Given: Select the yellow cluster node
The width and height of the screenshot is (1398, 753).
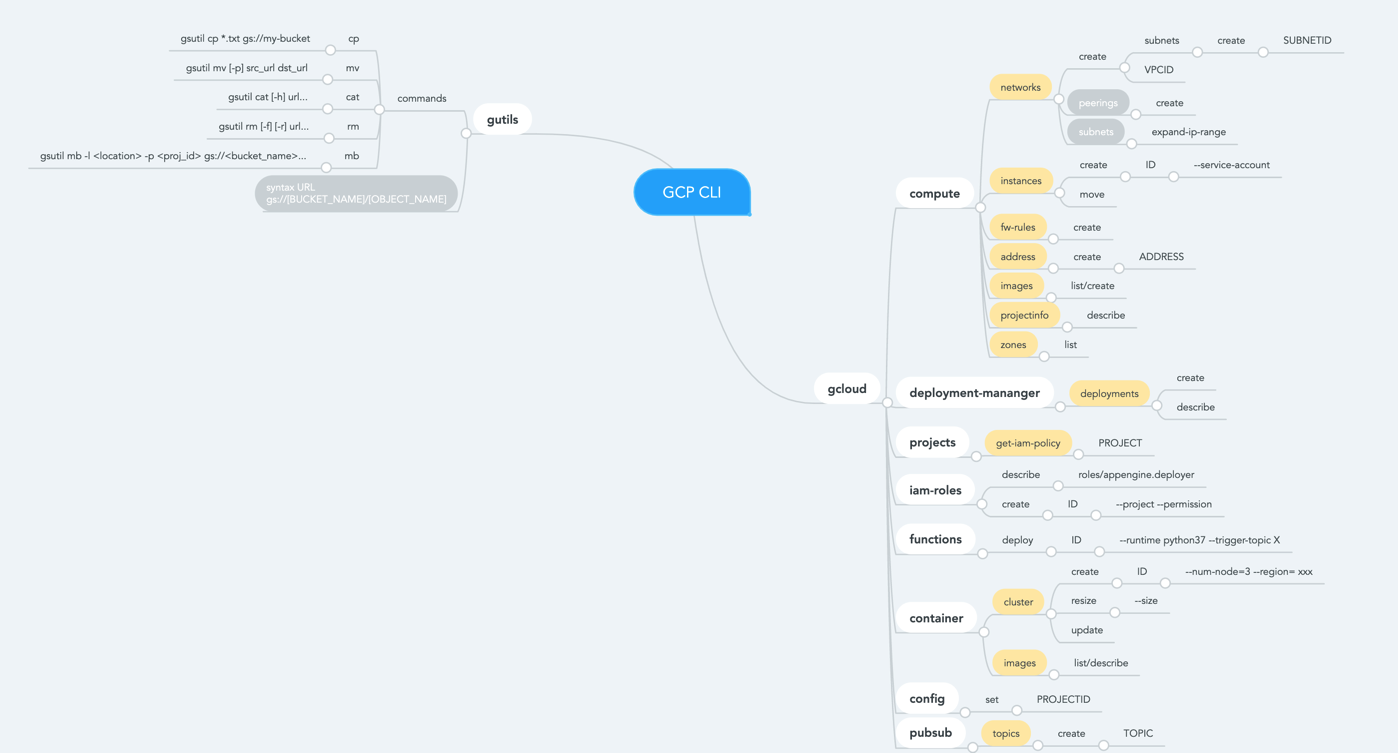Looking at the screenshot, I should tap(1018, 602).
